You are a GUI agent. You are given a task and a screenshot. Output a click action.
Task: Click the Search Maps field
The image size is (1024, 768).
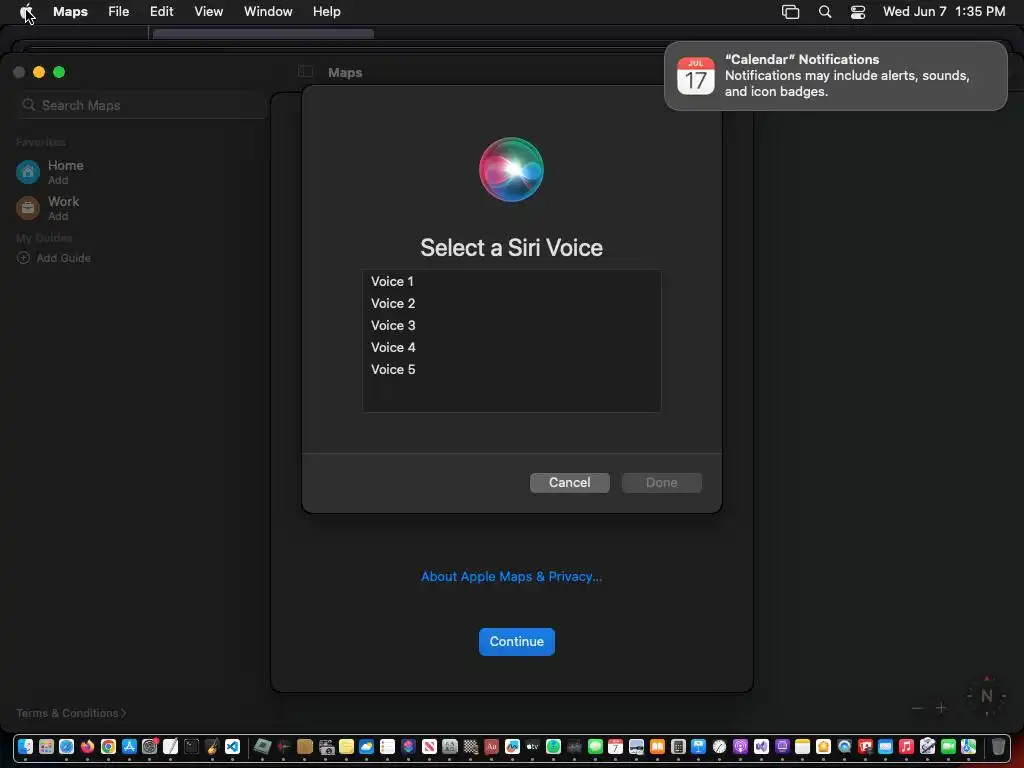142,105
